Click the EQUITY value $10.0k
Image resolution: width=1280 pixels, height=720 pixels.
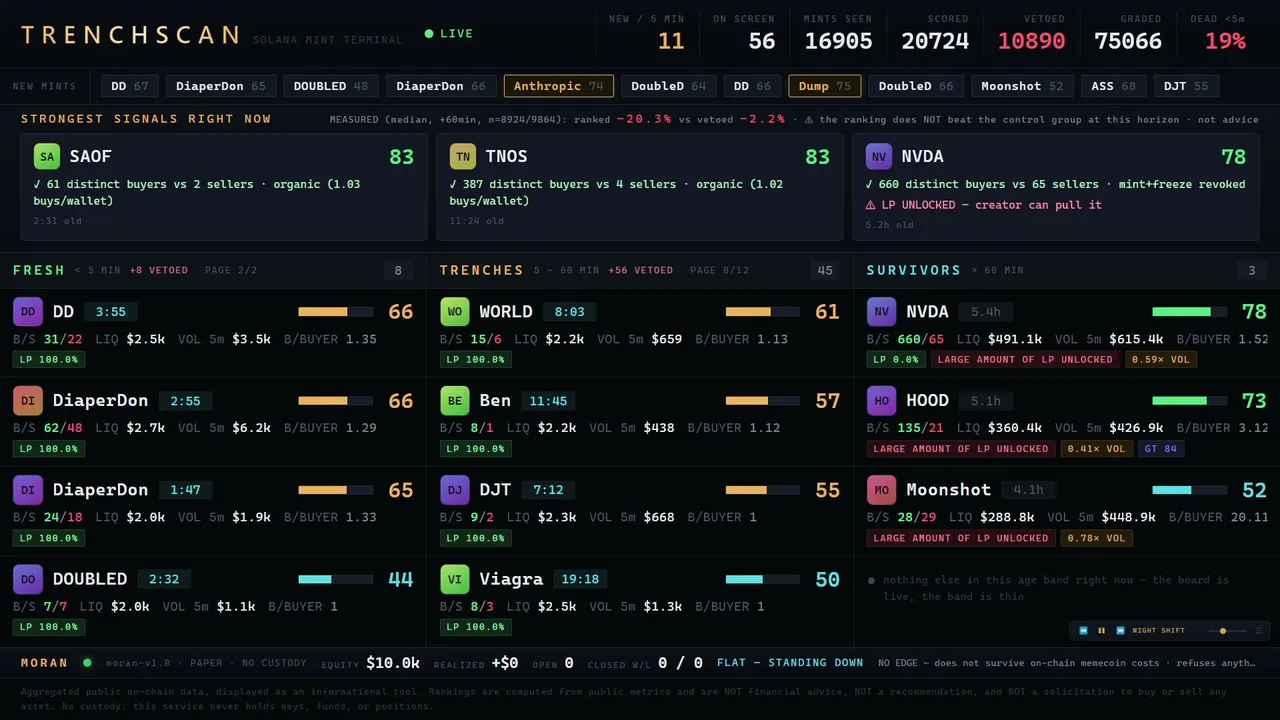393,662
